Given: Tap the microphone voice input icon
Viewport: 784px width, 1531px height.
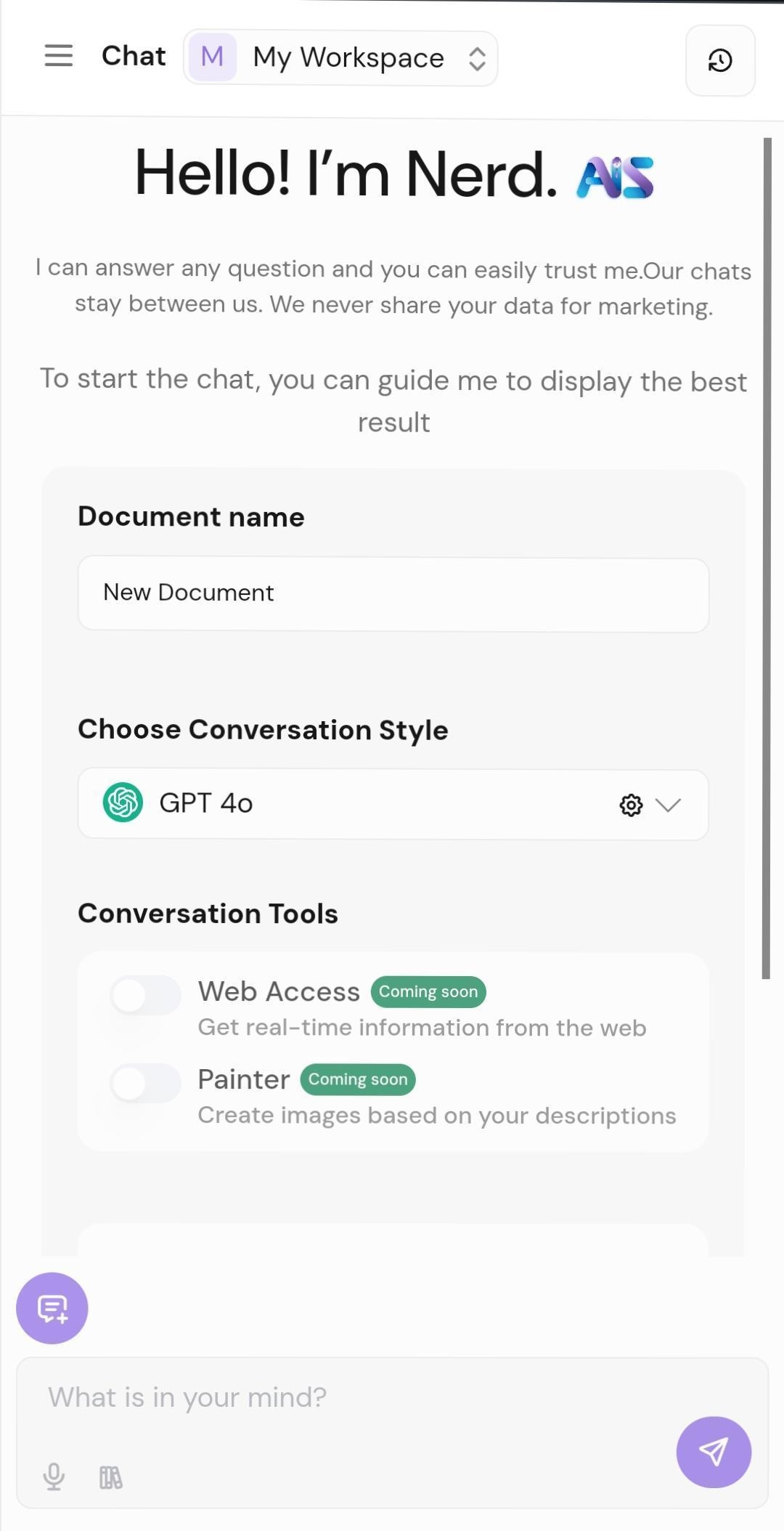Looking at the screenshot, I should pyautogui.click(x=54, y=1475).
